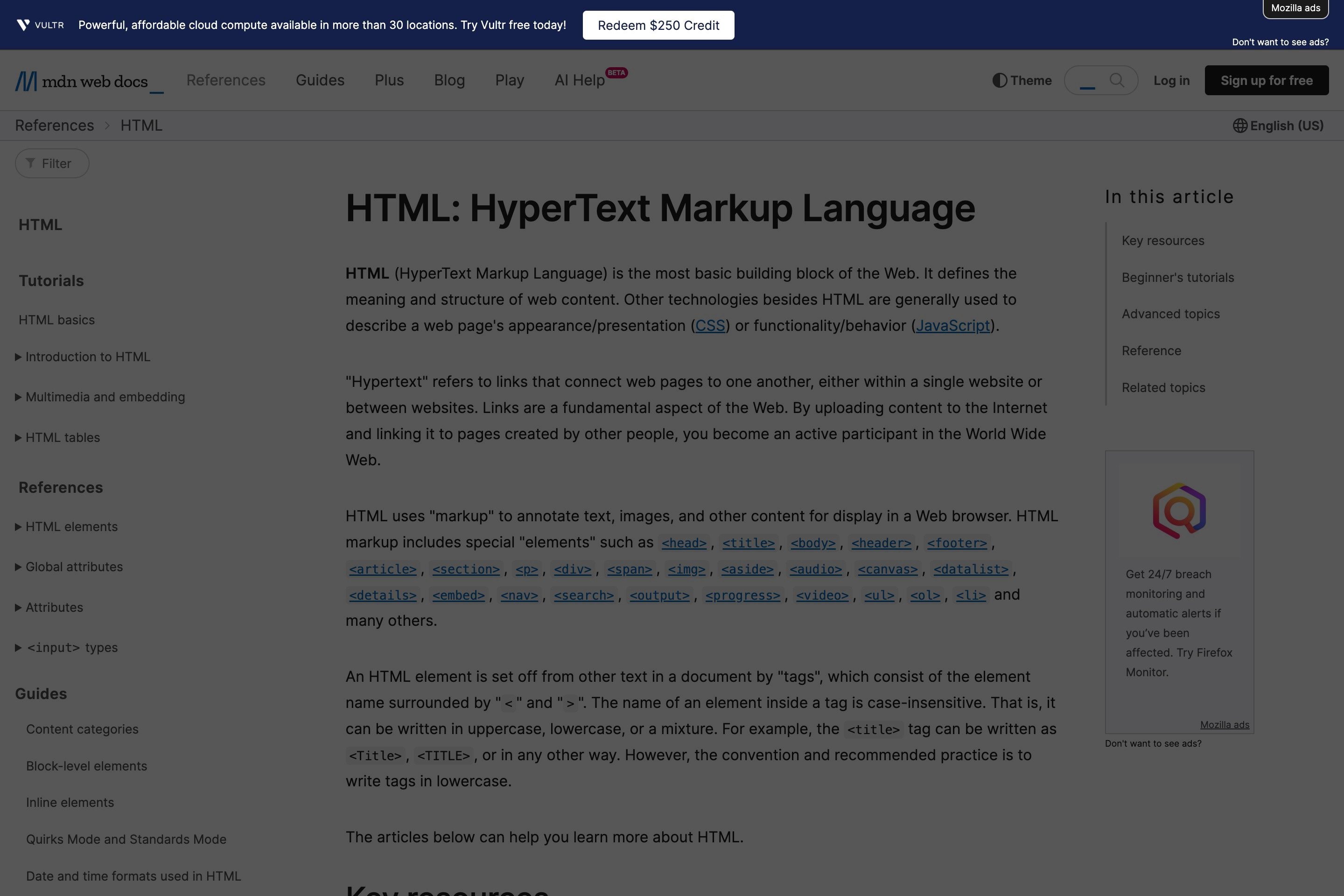This screenshot has height=896, width=1344.
Task: Click the Redeem $250 Credit button
Action: 658,25
